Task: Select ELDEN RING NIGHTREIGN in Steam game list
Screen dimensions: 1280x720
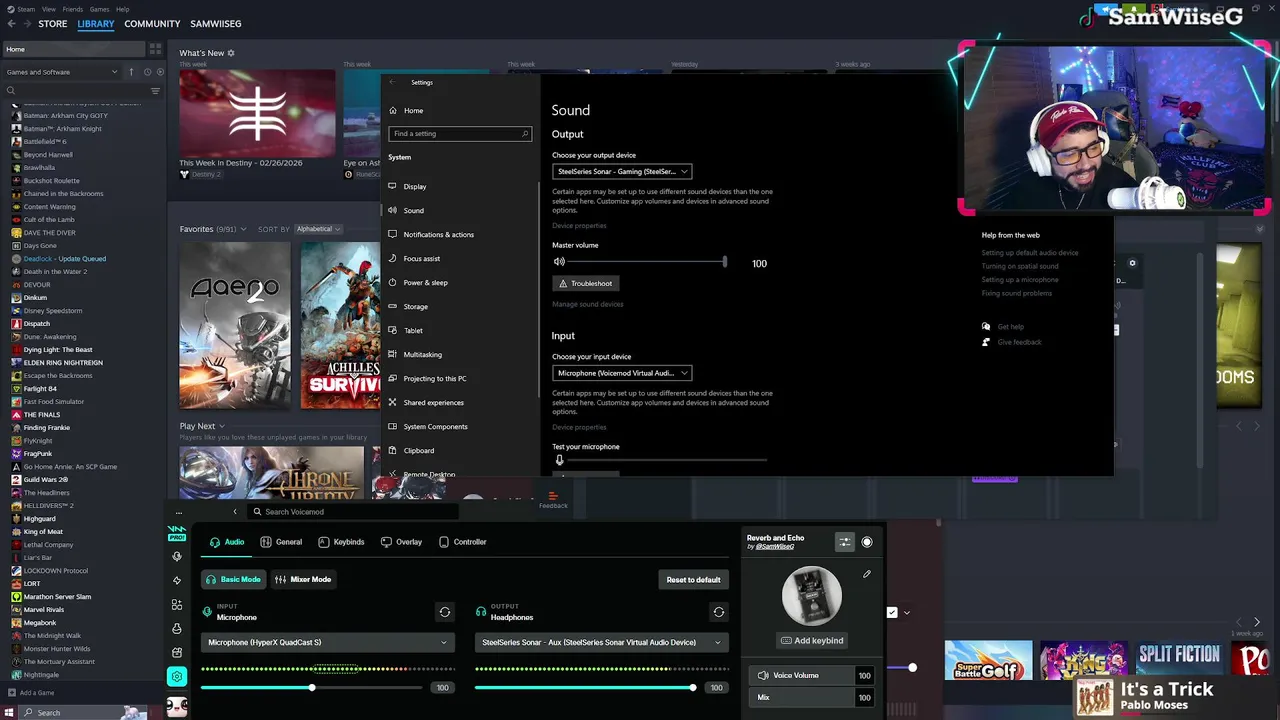Action: pos(63,363)
